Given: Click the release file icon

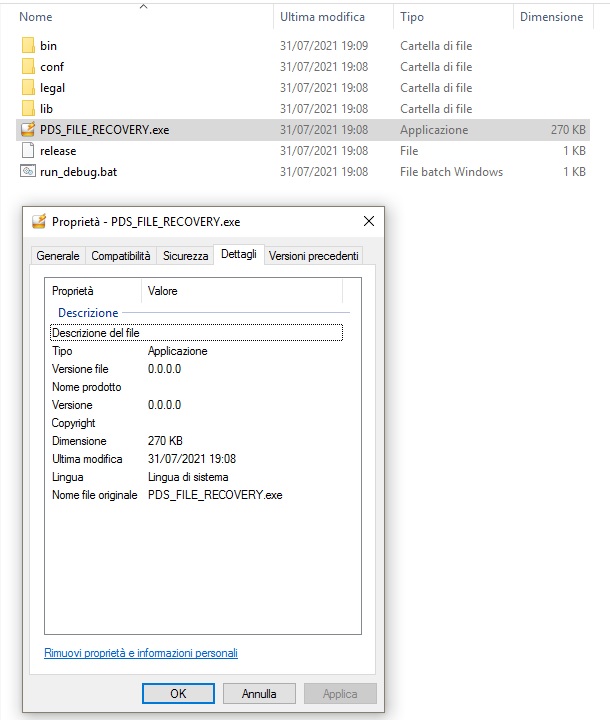Looking at the screenshot, I should 28,151.
